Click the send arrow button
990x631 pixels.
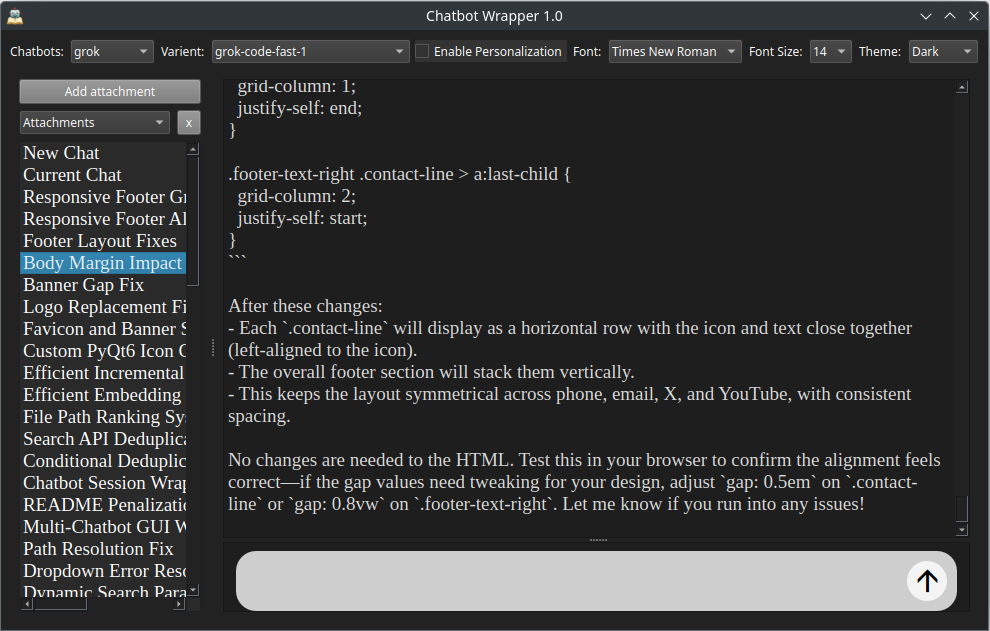(927, 581)
